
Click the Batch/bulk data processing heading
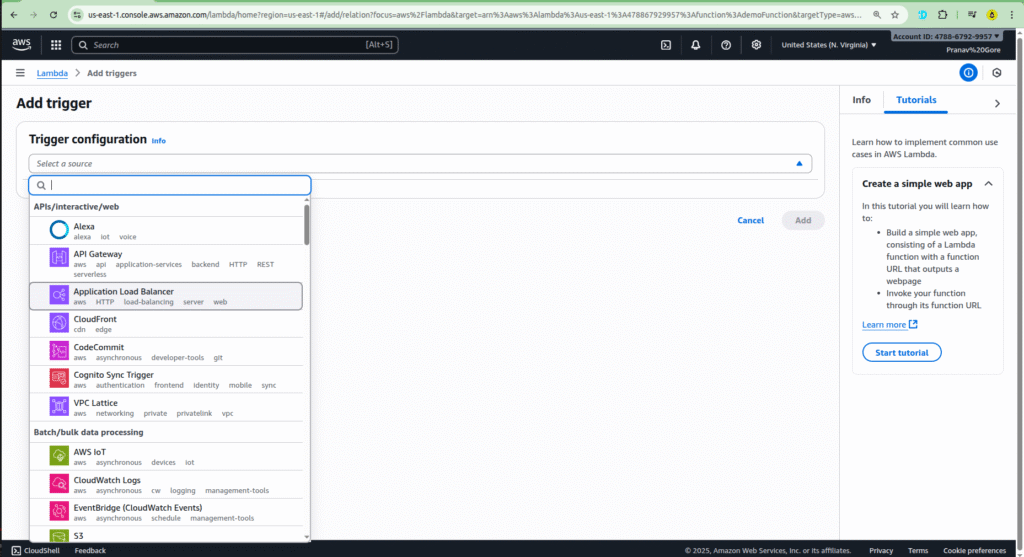tap(88, 432)
